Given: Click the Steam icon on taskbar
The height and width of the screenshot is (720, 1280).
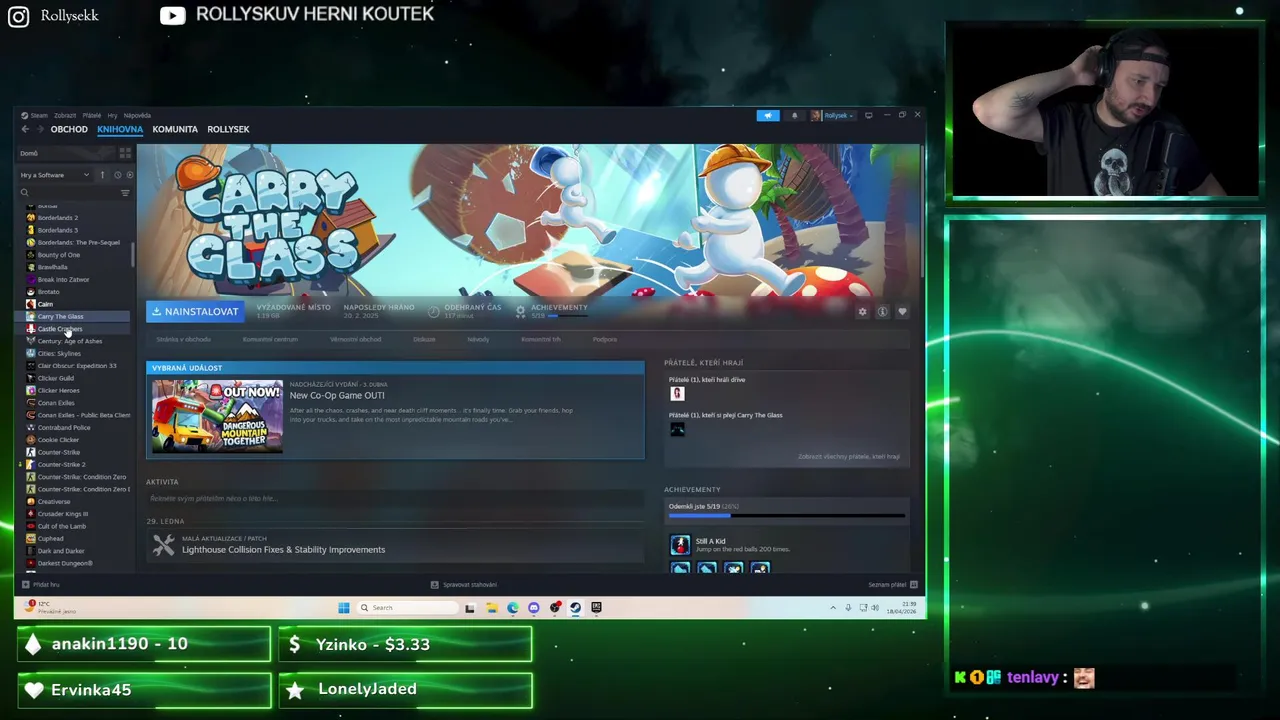Looking at the screenshot, I should click(x=575, y=607).
